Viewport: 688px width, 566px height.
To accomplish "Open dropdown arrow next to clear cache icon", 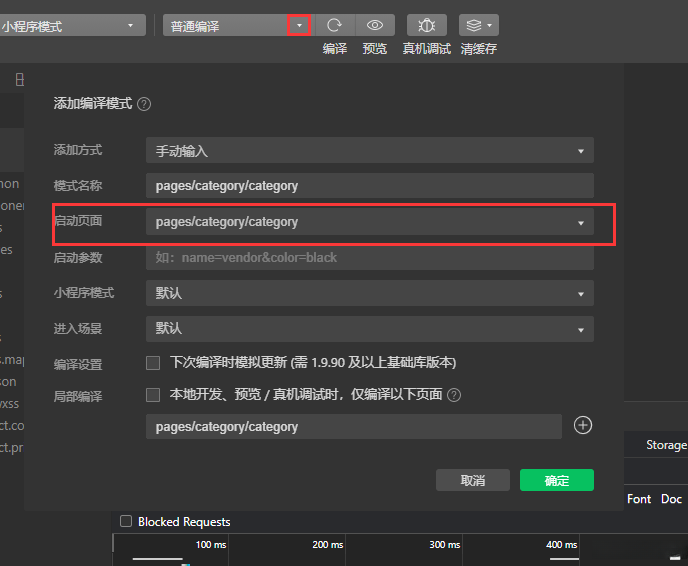I will [490, 25].
